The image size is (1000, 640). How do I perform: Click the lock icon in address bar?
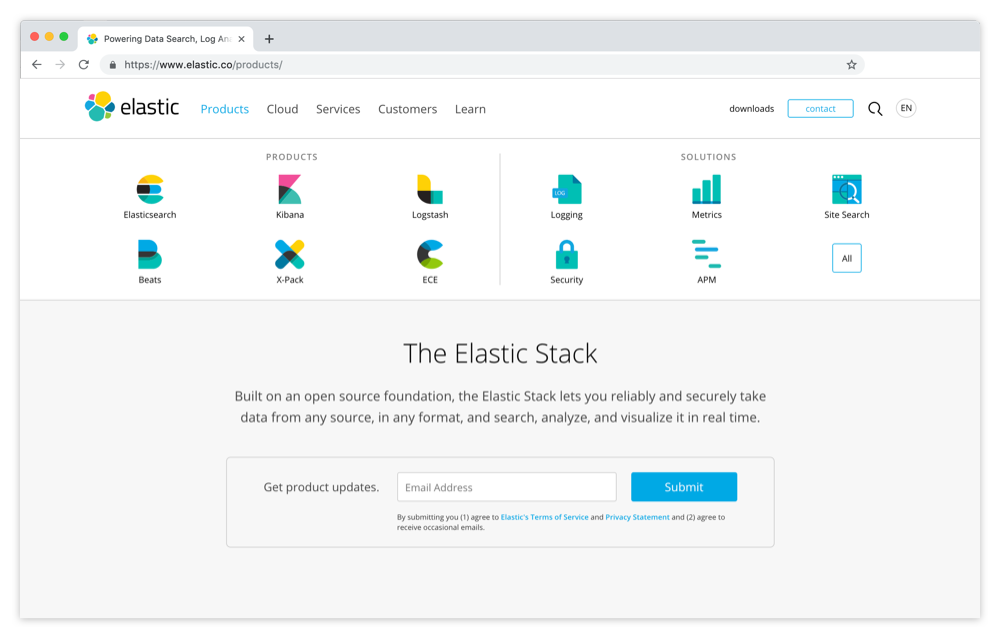point(113,64)
